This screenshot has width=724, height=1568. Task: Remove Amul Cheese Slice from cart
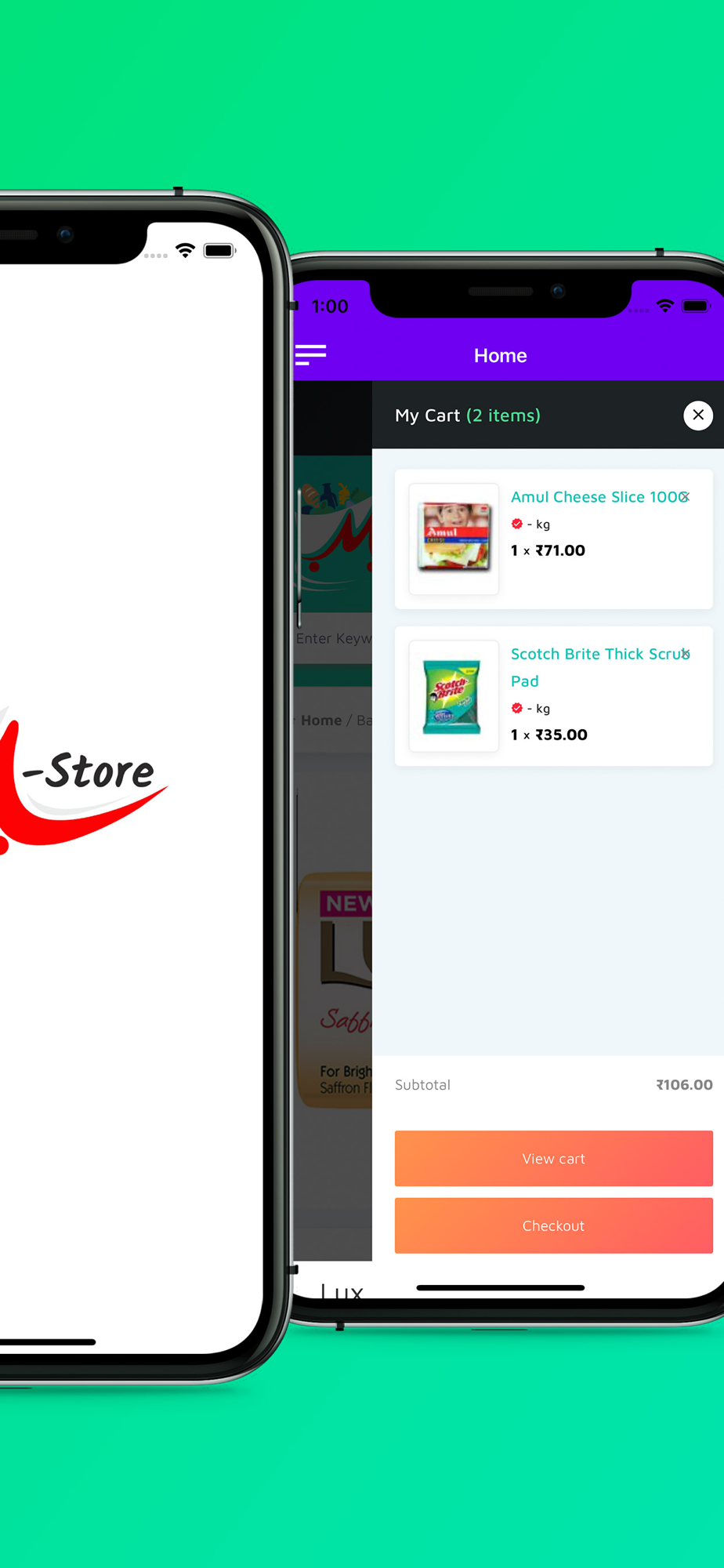pyautogui.click(x=685, y=496)
